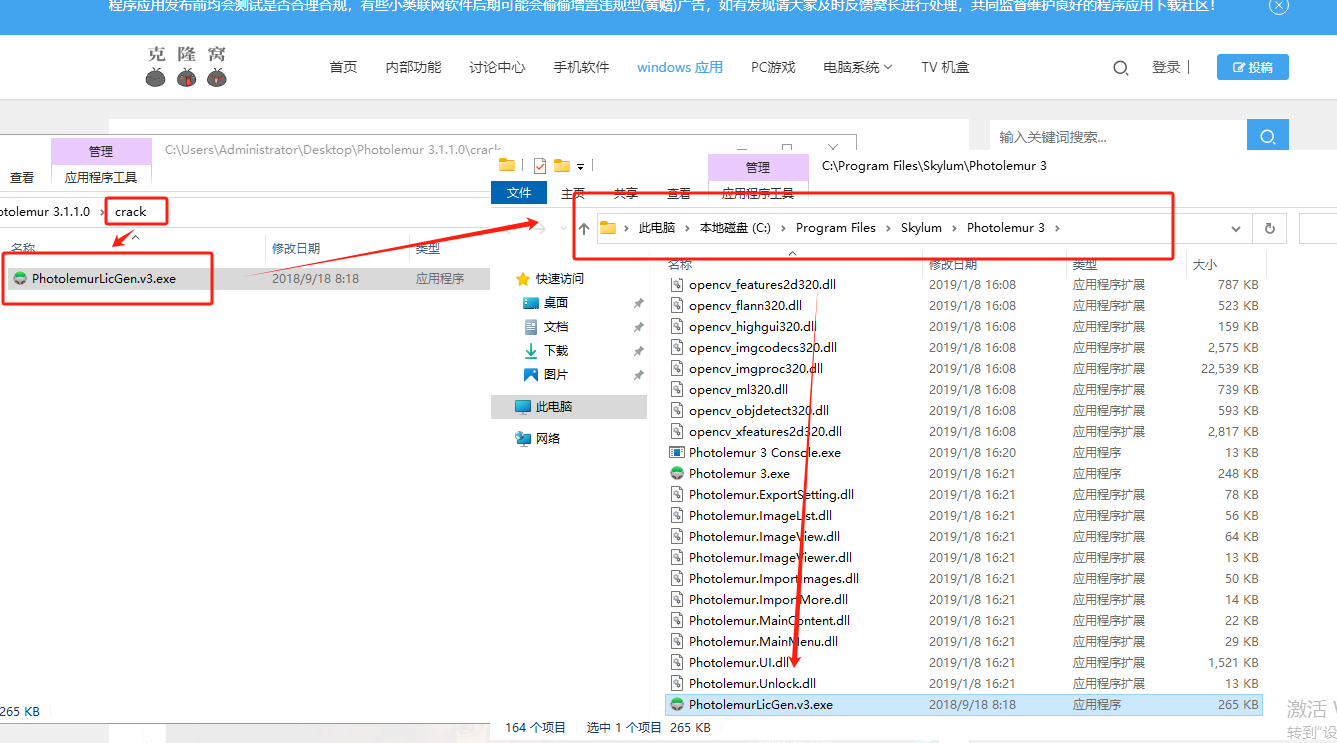Click the folder icon at start of address bar

pyautogui.click(x=607, y=228)
